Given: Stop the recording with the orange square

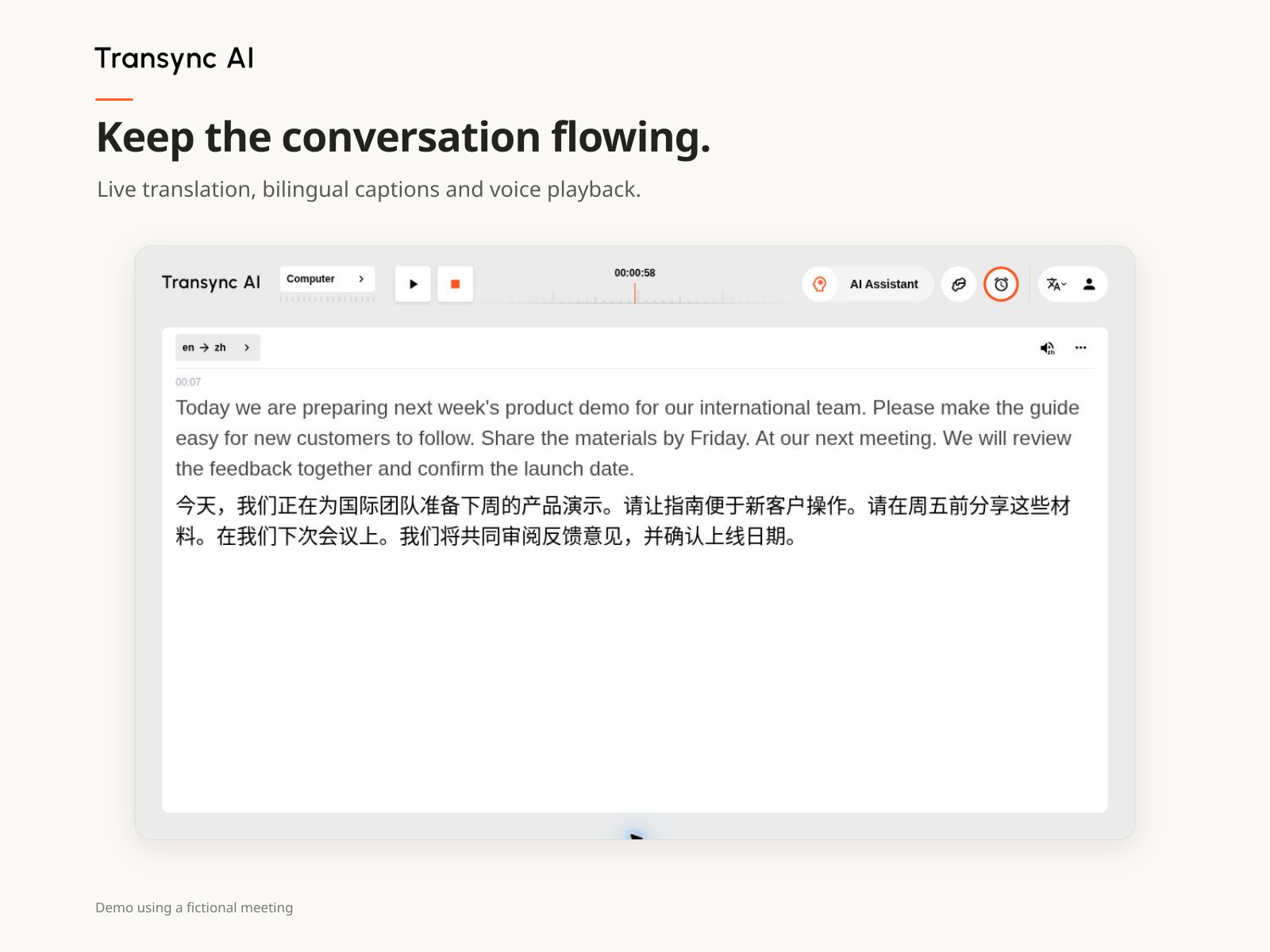Looking at the screenshot, I should (455, 284).
